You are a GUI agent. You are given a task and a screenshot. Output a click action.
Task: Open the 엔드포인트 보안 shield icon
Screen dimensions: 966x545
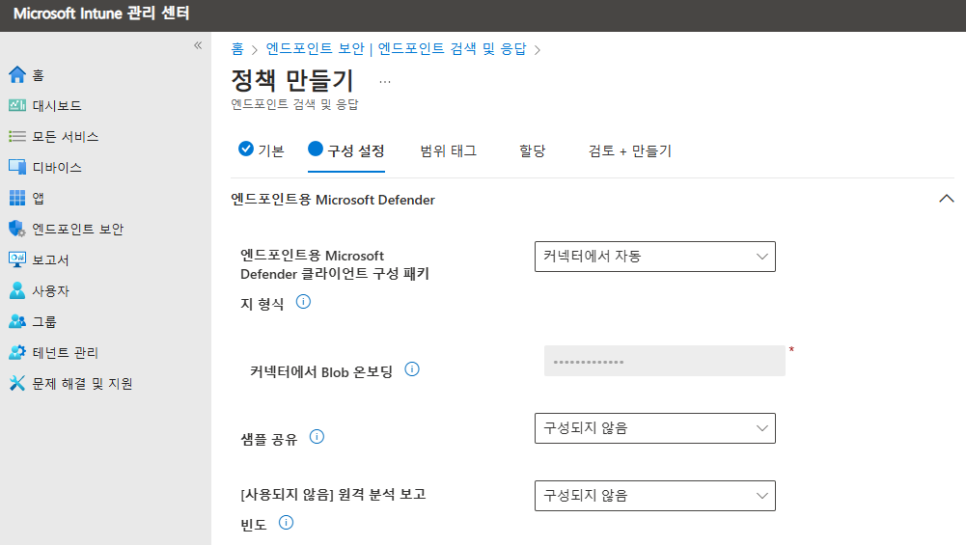[17, 228]
